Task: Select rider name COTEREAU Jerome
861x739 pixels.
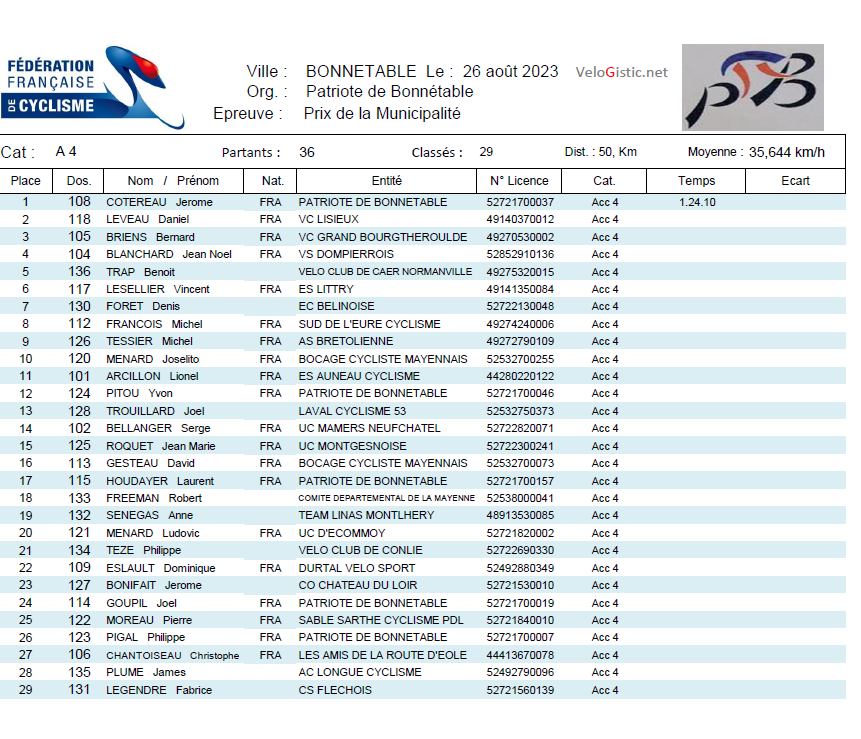Action: (x=159, y=202)
